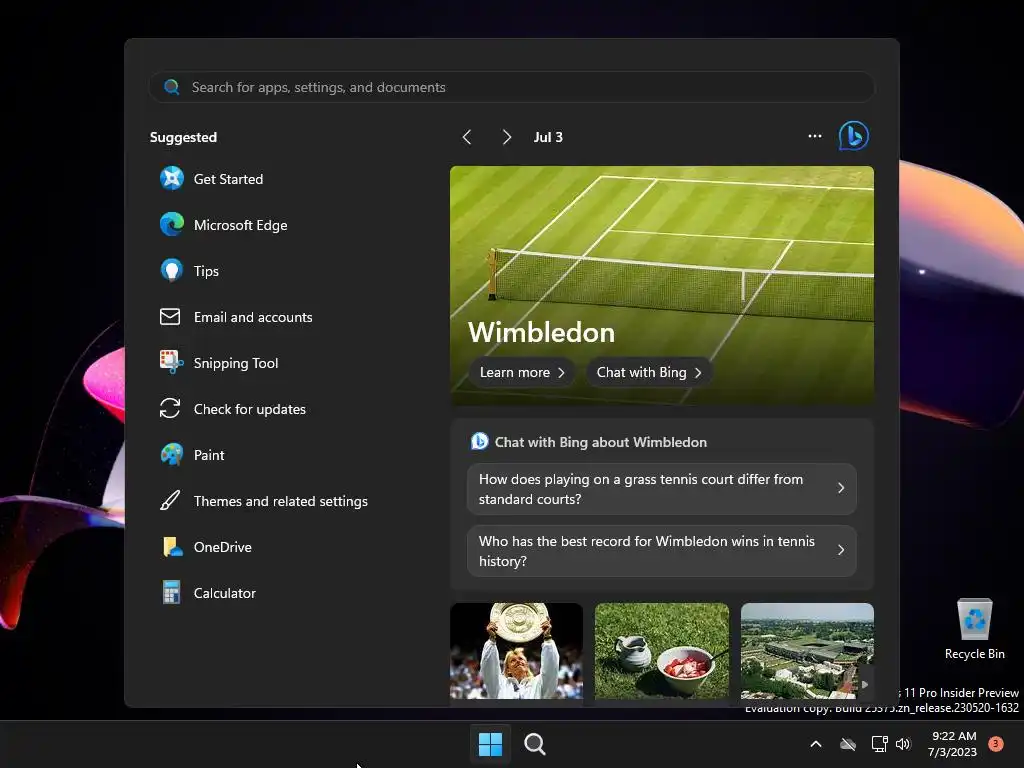Click the Check for updates refresh icon
This screenshot has width=1024, height=768.
[x=170, y=409]
